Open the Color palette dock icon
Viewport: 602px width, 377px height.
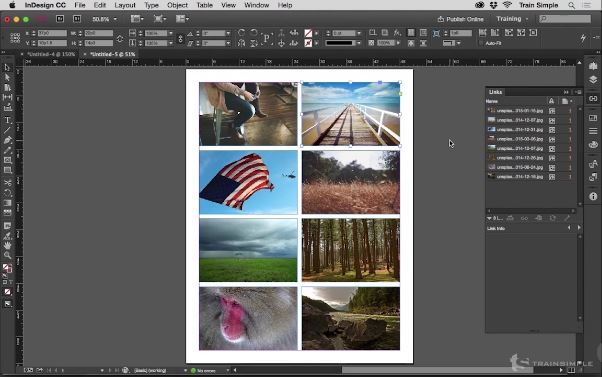click(593, 145)
